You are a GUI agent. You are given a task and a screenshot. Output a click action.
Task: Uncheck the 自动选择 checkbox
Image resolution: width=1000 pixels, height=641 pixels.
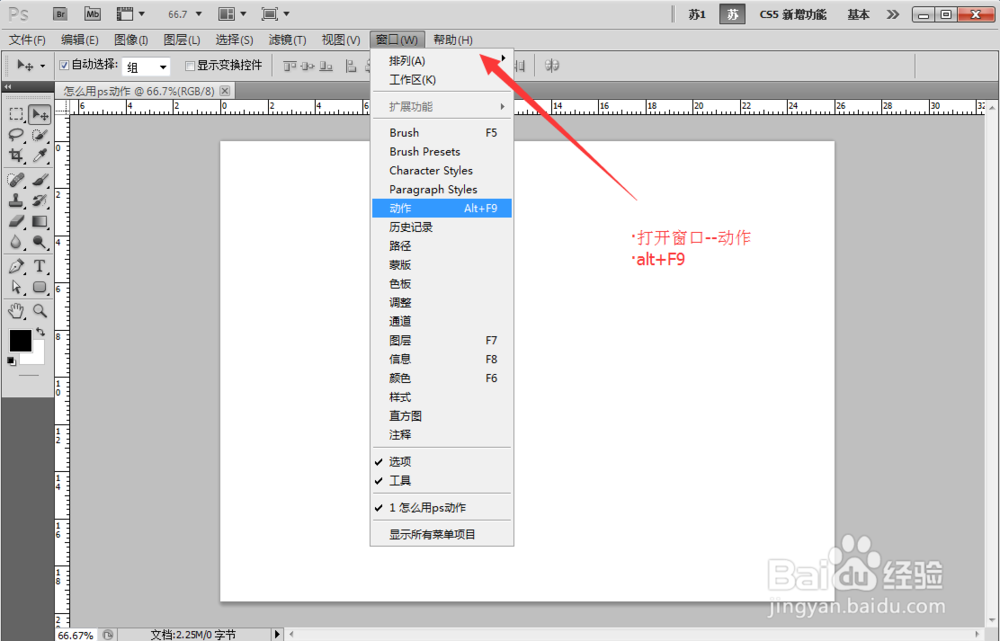coord(63,64)
